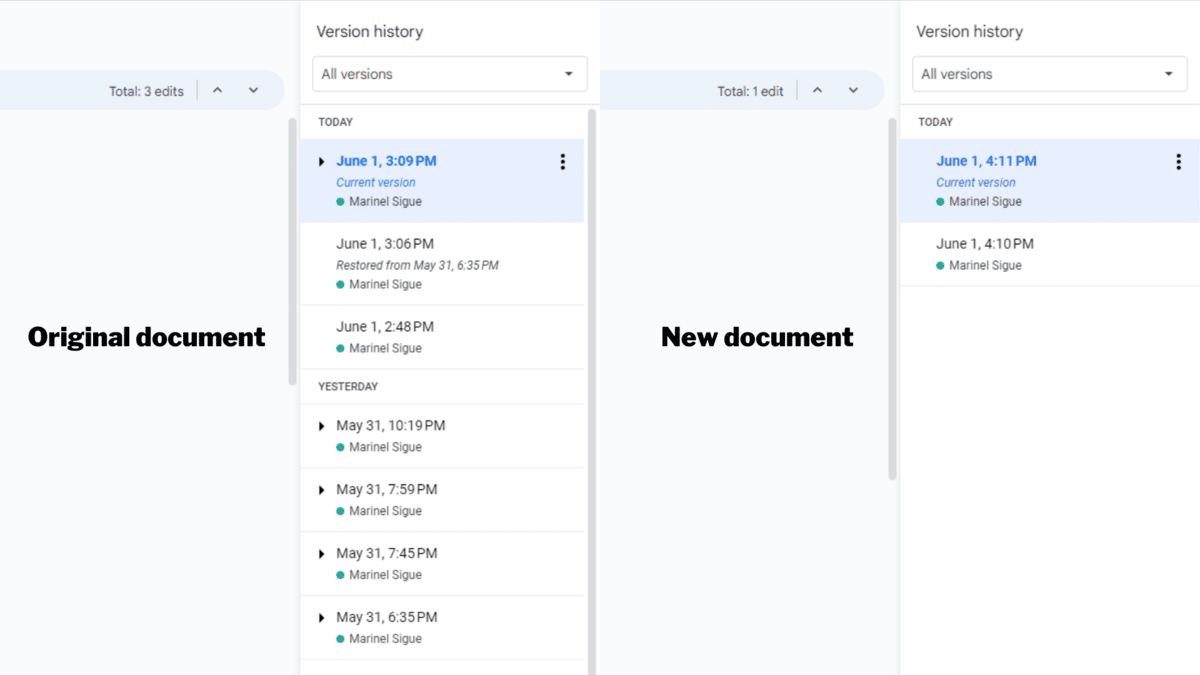Click the new document page scrollbar
This screenshot has height=675, width=1200.
[892, 299]
